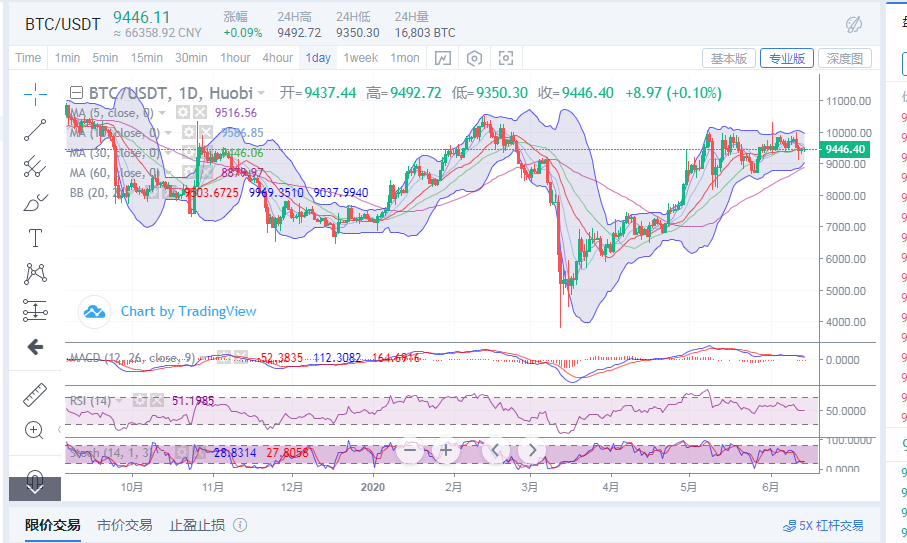
Task: Select the crosshair cursor tool
Action: [x=35, y=94]
